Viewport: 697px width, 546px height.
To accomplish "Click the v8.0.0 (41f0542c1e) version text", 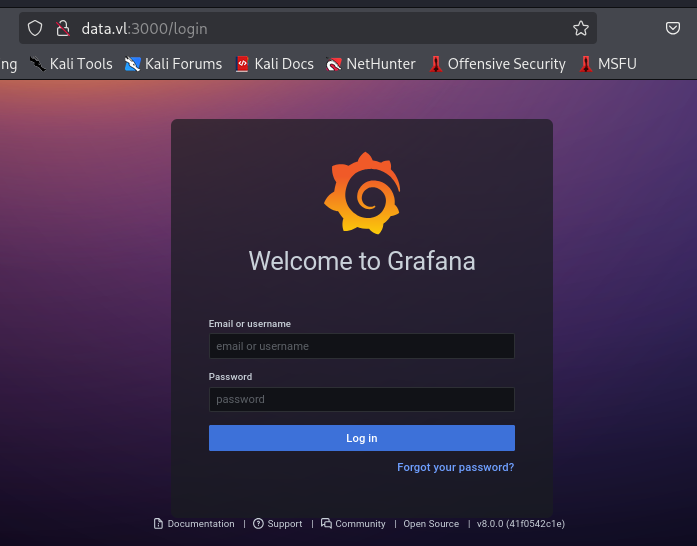I will (x=521, y=524).
